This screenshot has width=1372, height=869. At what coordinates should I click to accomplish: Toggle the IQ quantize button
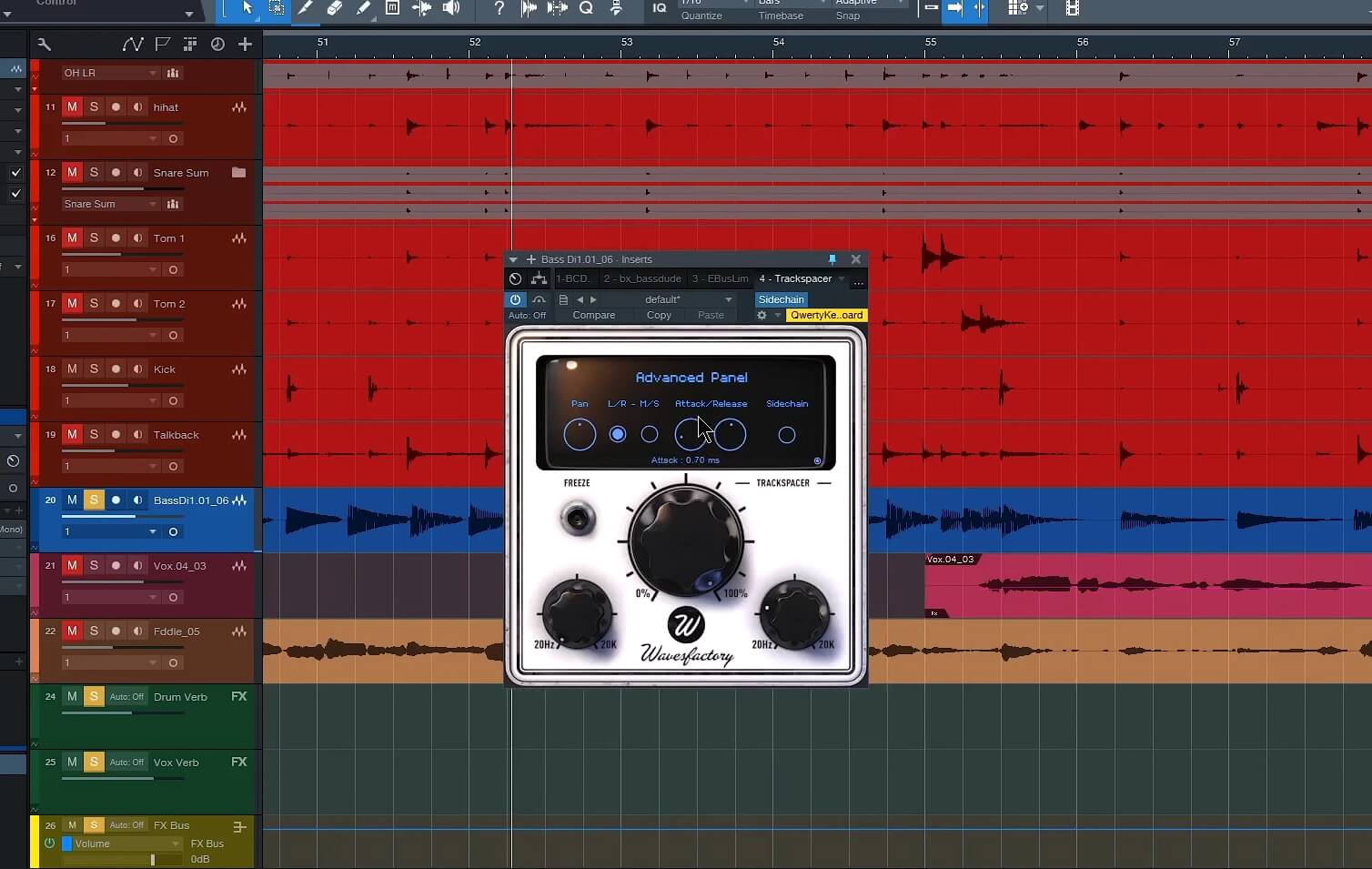pos(660,8)
